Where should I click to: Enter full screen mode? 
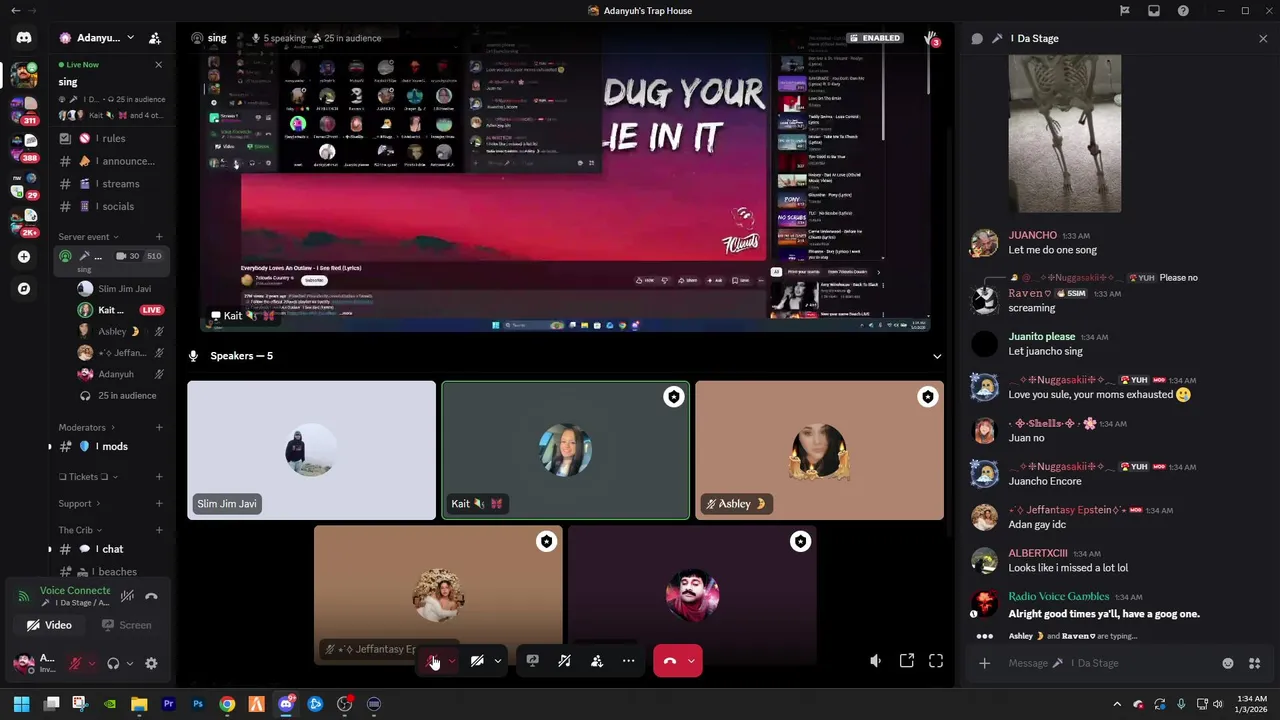click(x=936, y=661)
